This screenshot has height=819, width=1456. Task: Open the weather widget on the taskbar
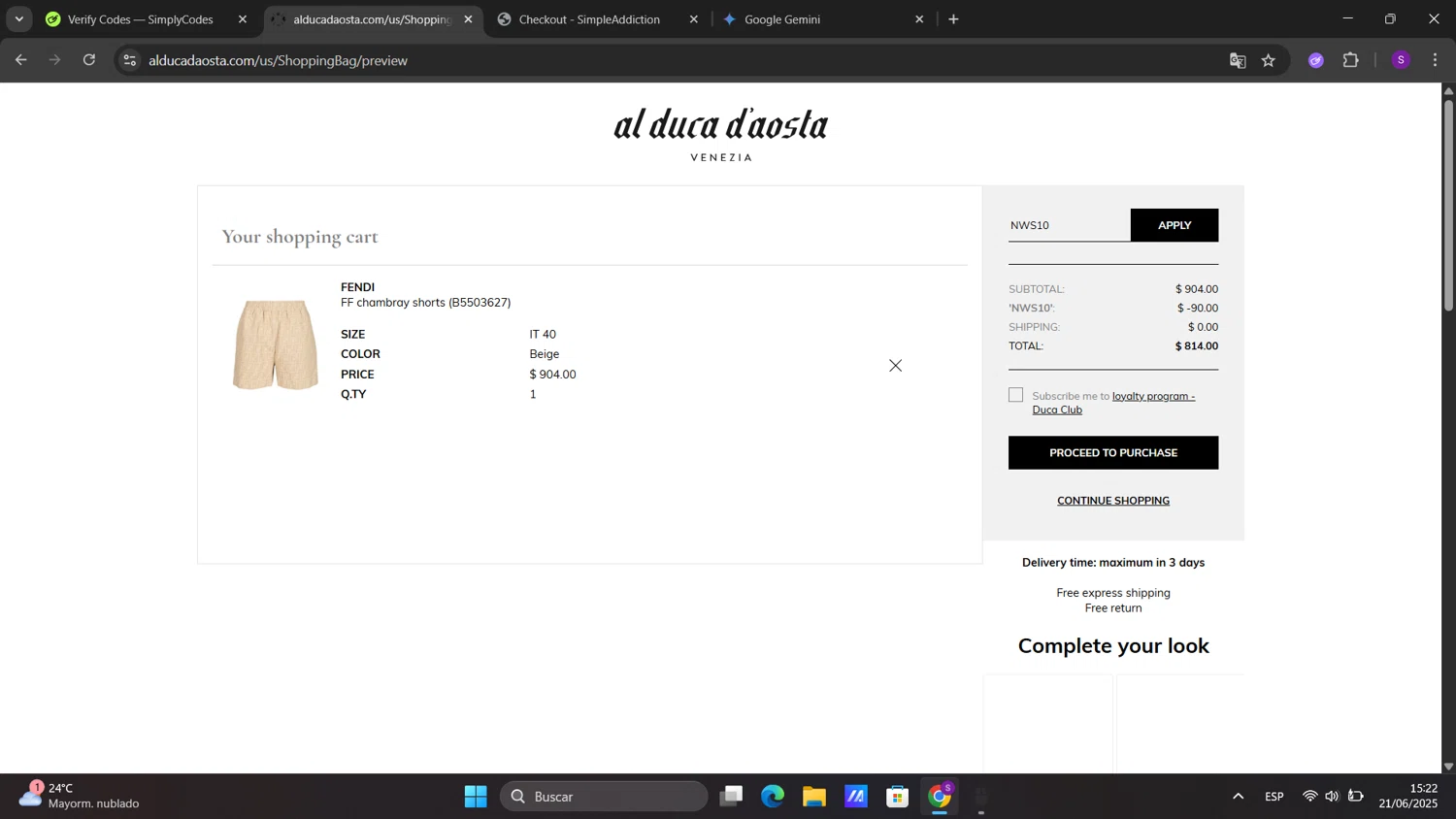click(x=80, y=796)
